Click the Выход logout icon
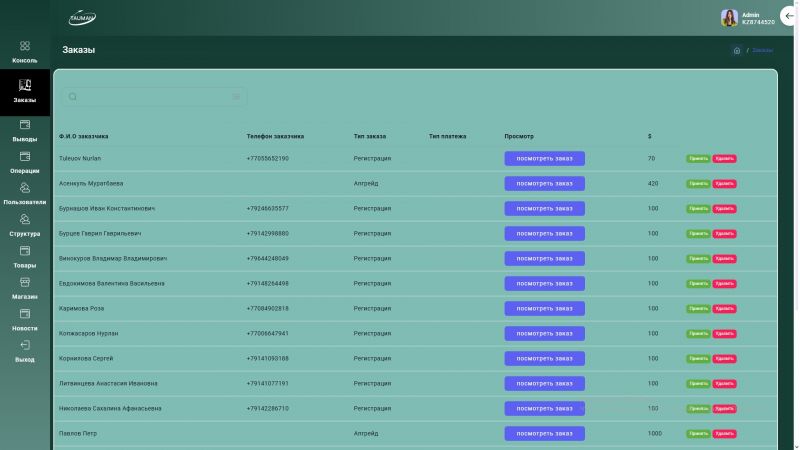The height and width of the screenshot is (450, 800). [25, 345]
